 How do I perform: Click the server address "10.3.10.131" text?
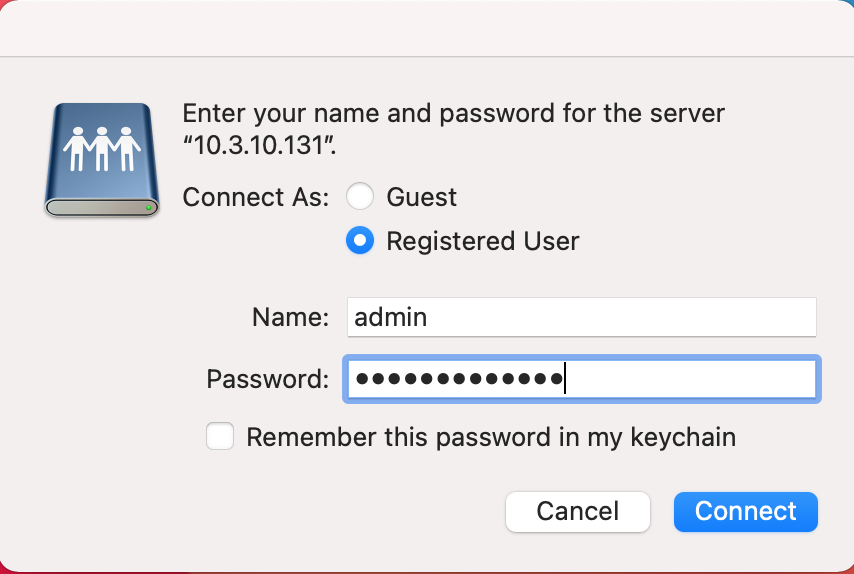(x=259, y=145)
